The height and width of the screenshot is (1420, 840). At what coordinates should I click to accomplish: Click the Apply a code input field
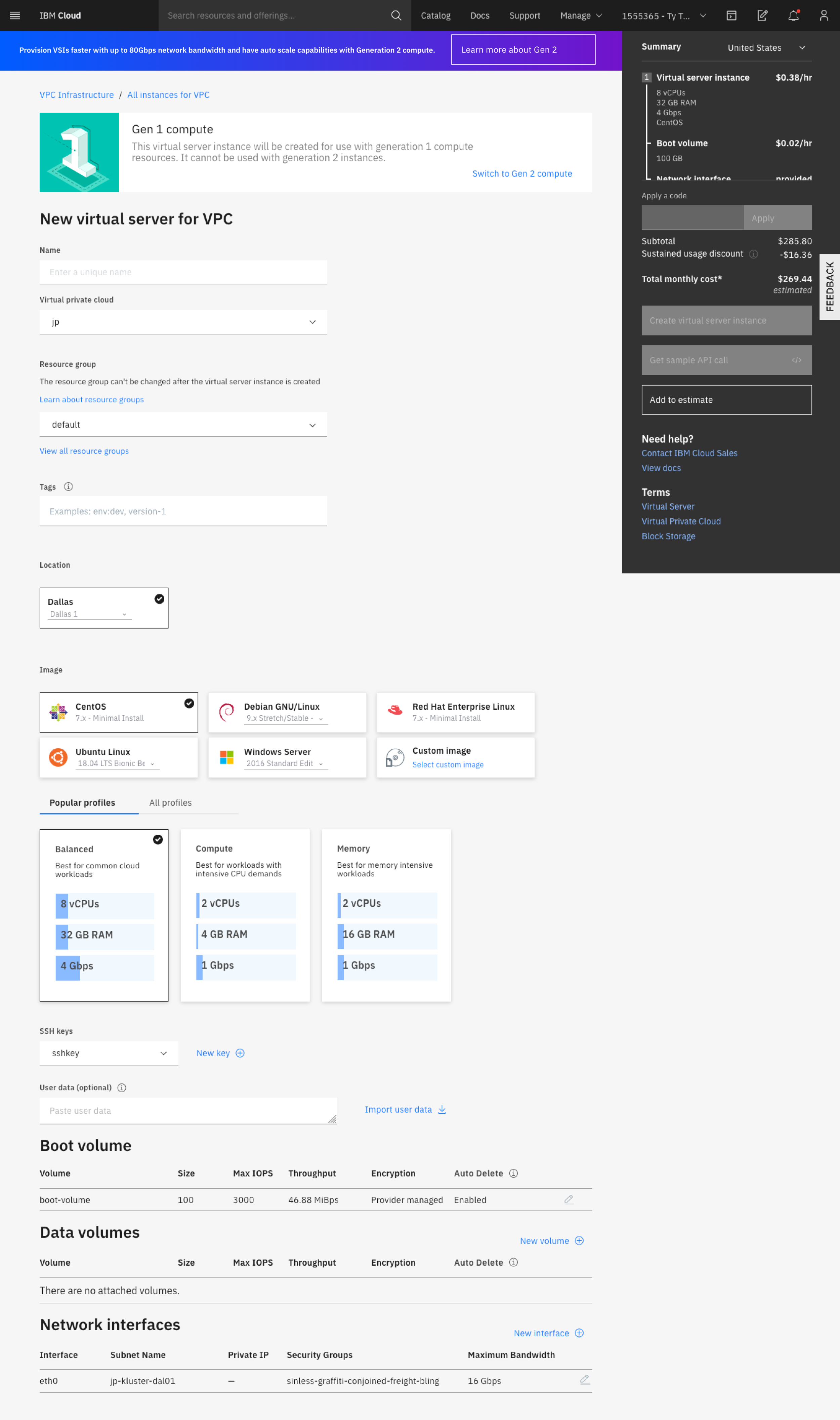click(692, 218)
